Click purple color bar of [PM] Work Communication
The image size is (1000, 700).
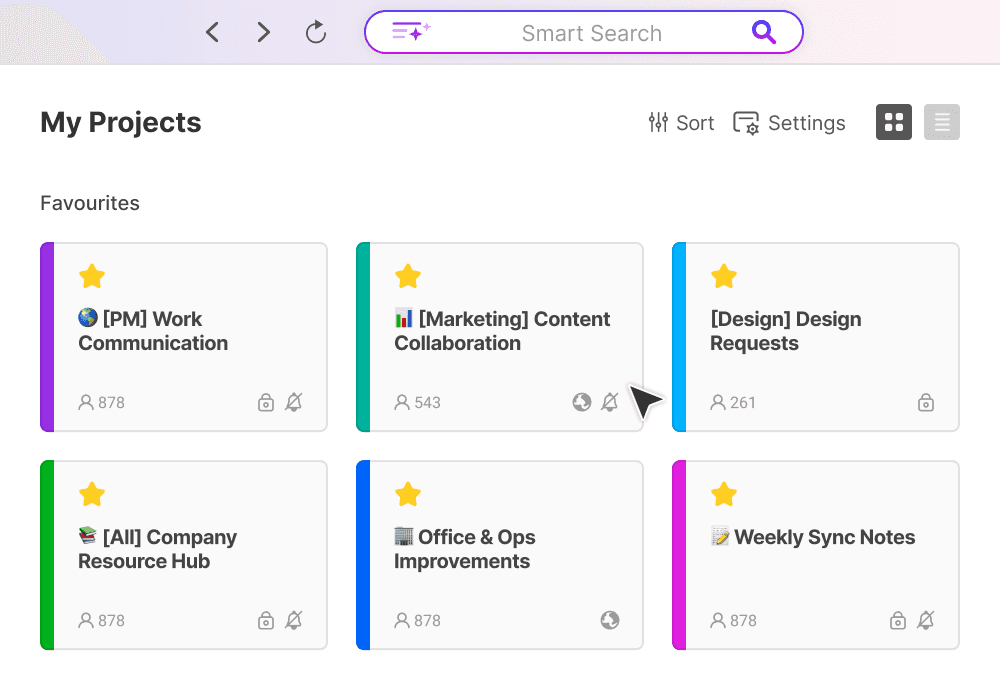[47, 337]
